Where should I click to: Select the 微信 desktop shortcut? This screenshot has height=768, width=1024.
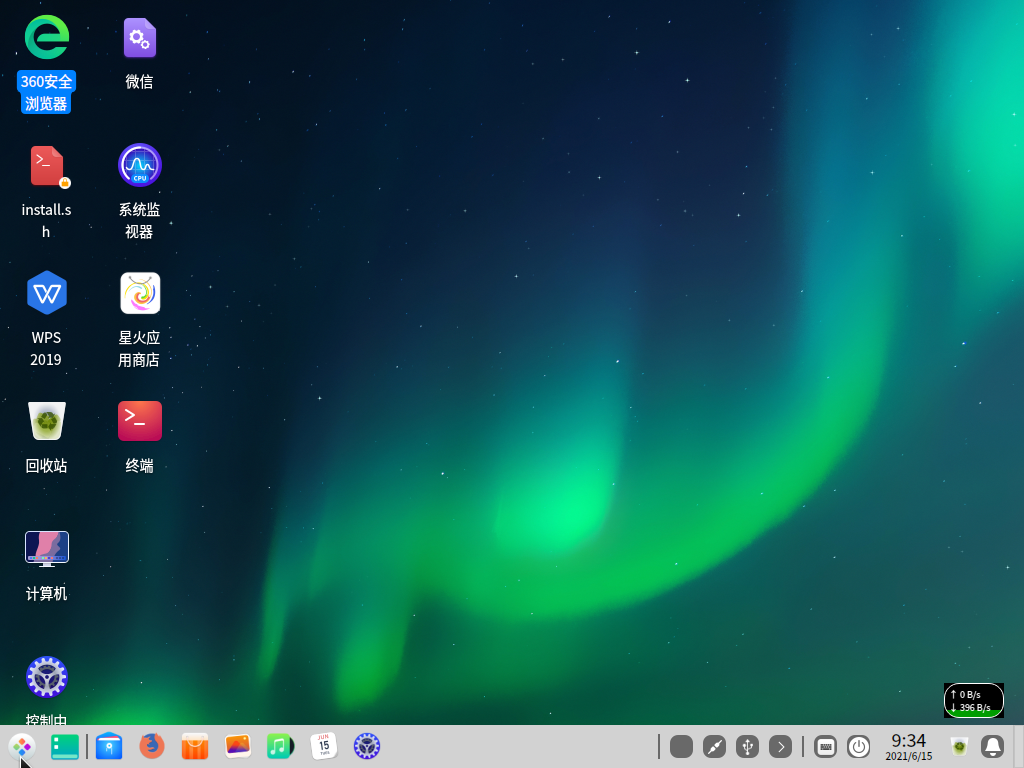pyautogui.click(x=140, y=39)
